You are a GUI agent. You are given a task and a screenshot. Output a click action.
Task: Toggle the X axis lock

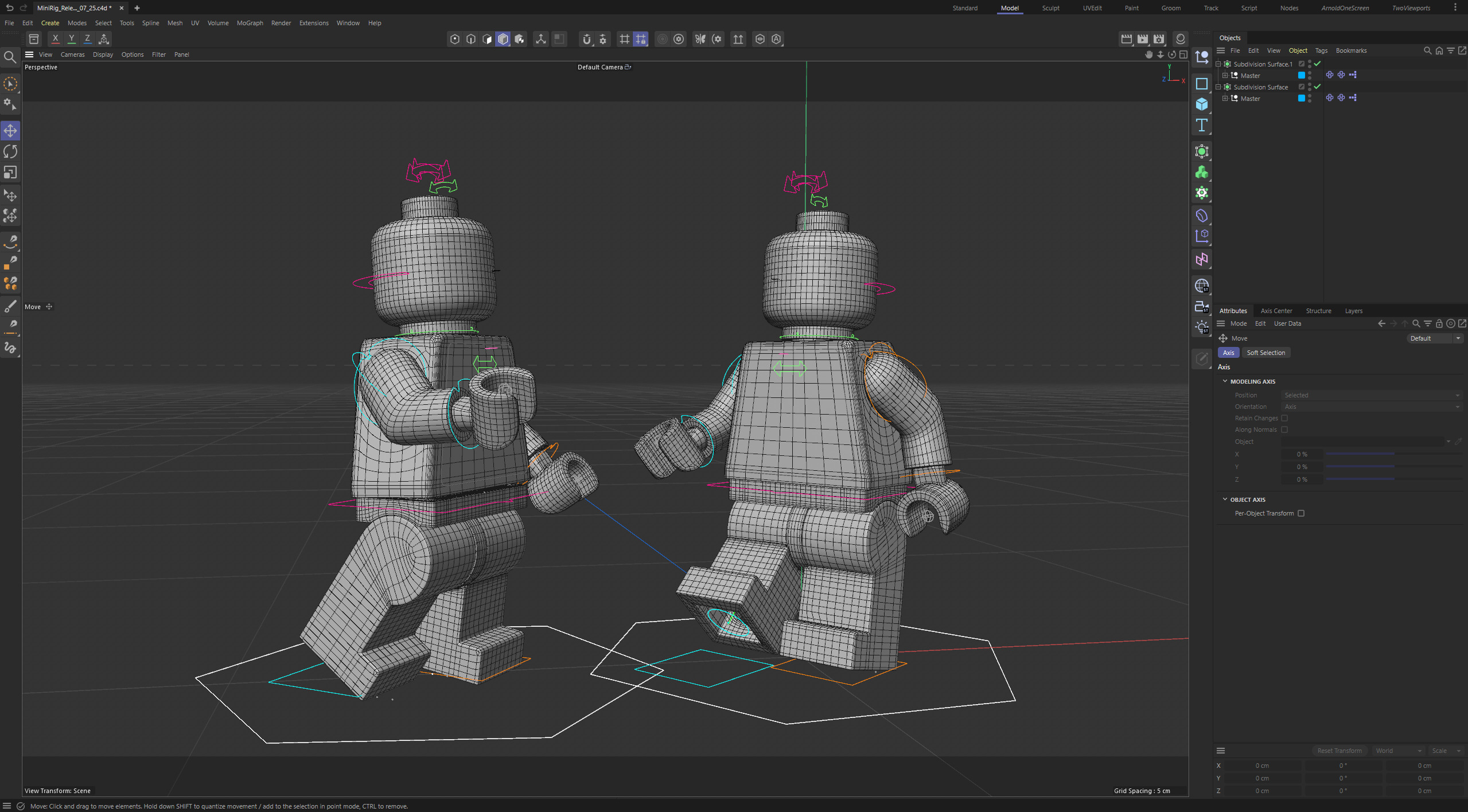tap(55, 39)
